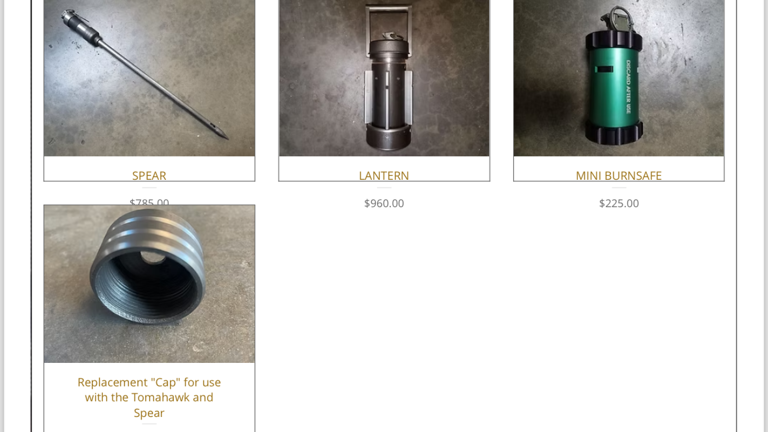Open the Mini Burnsafe product photo

pos(619,78)
